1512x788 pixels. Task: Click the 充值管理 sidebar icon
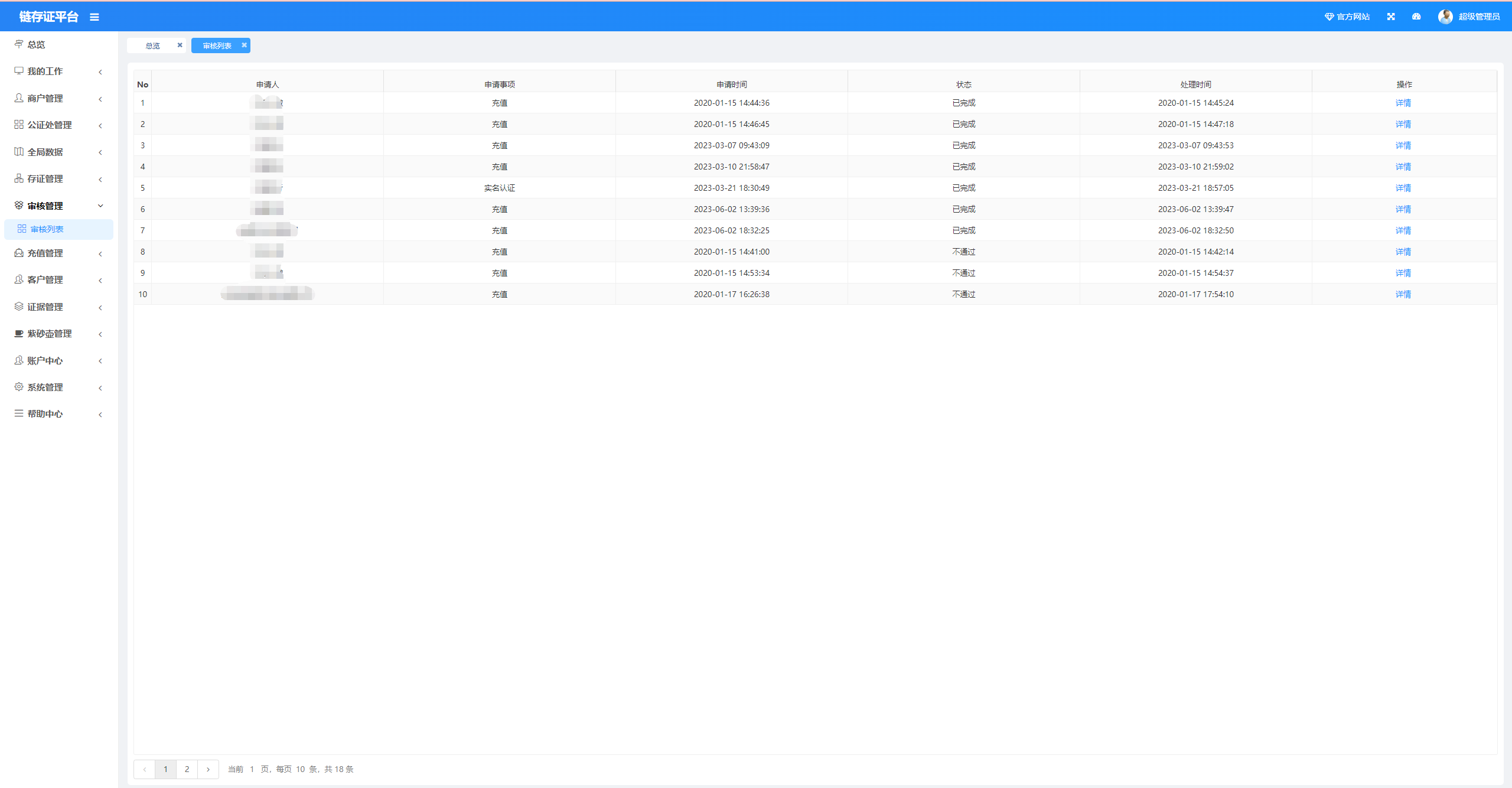pos(19,253)
